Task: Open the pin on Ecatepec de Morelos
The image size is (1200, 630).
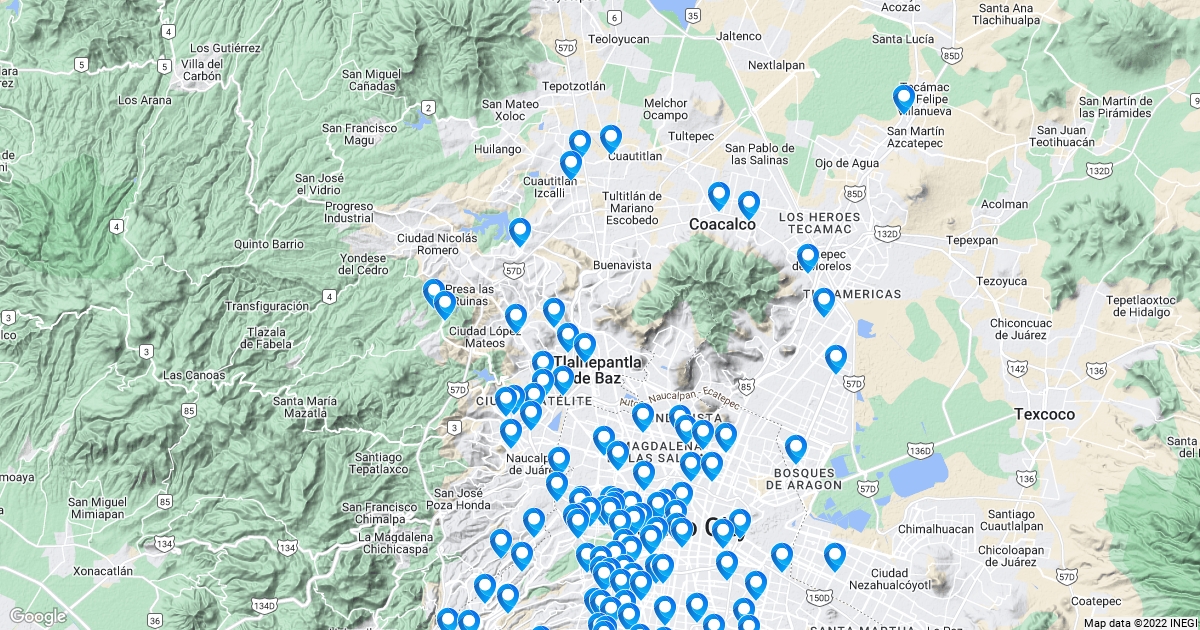Action: 808,258
